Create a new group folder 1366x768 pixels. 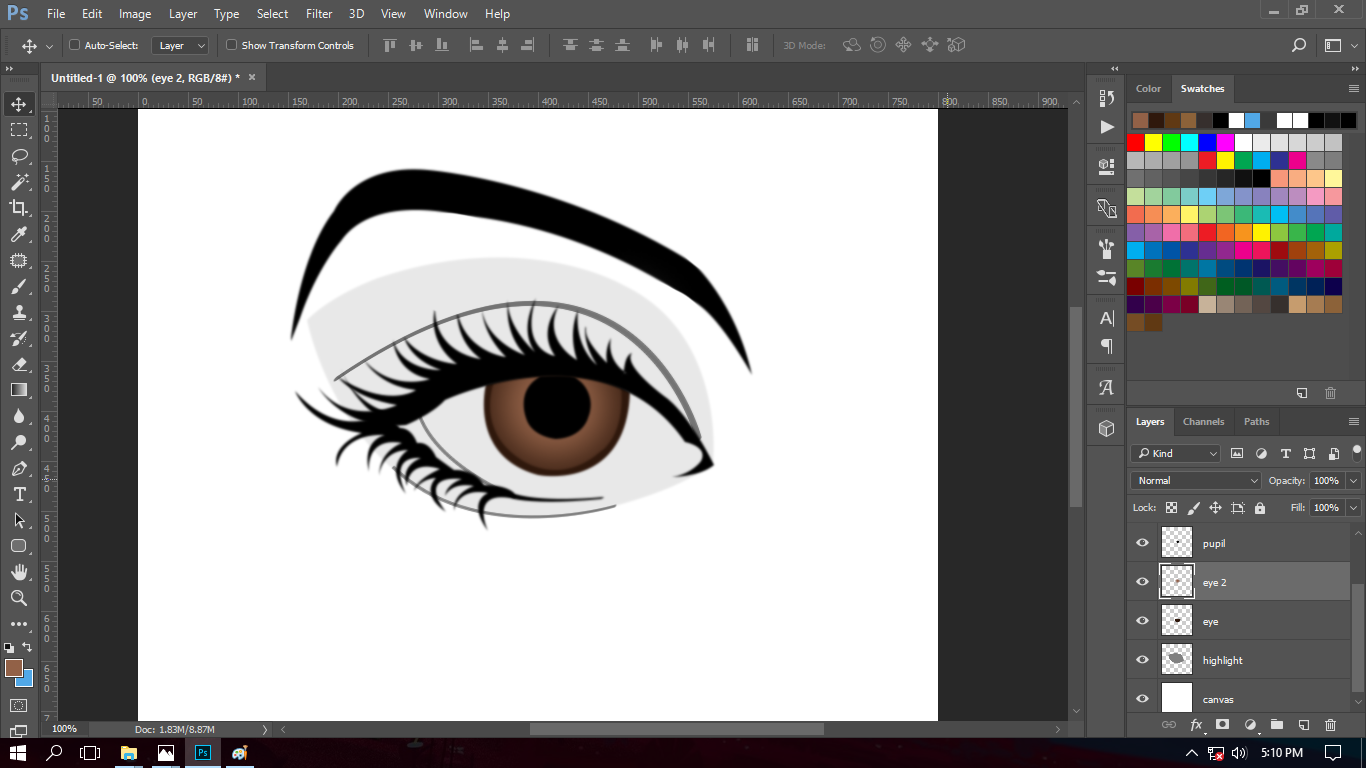pos(1276,725)
